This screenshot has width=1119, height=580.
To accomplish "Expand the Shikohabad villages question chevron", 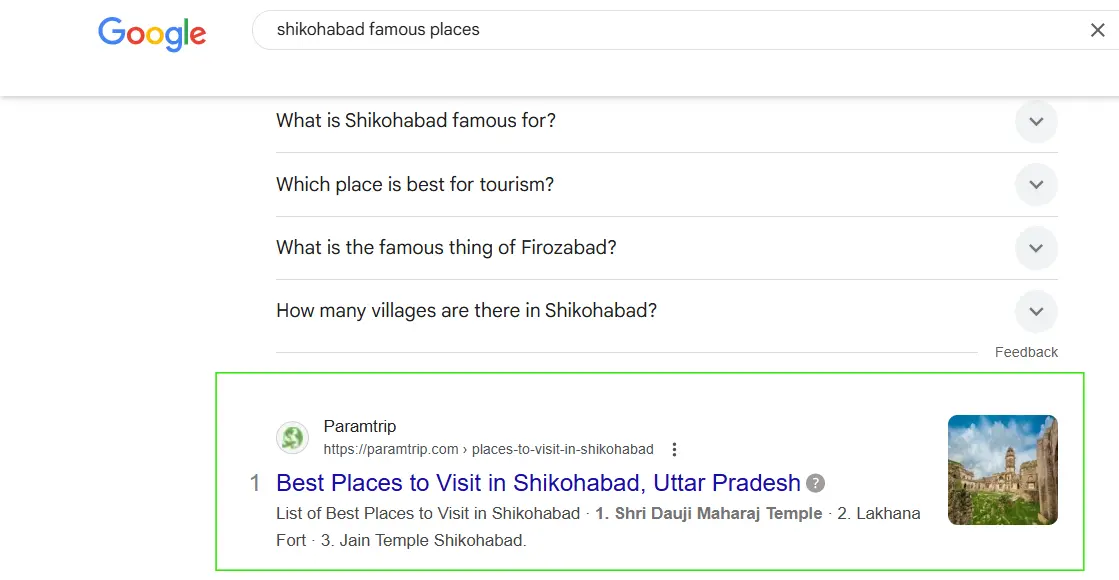I will pos(1036,312).
